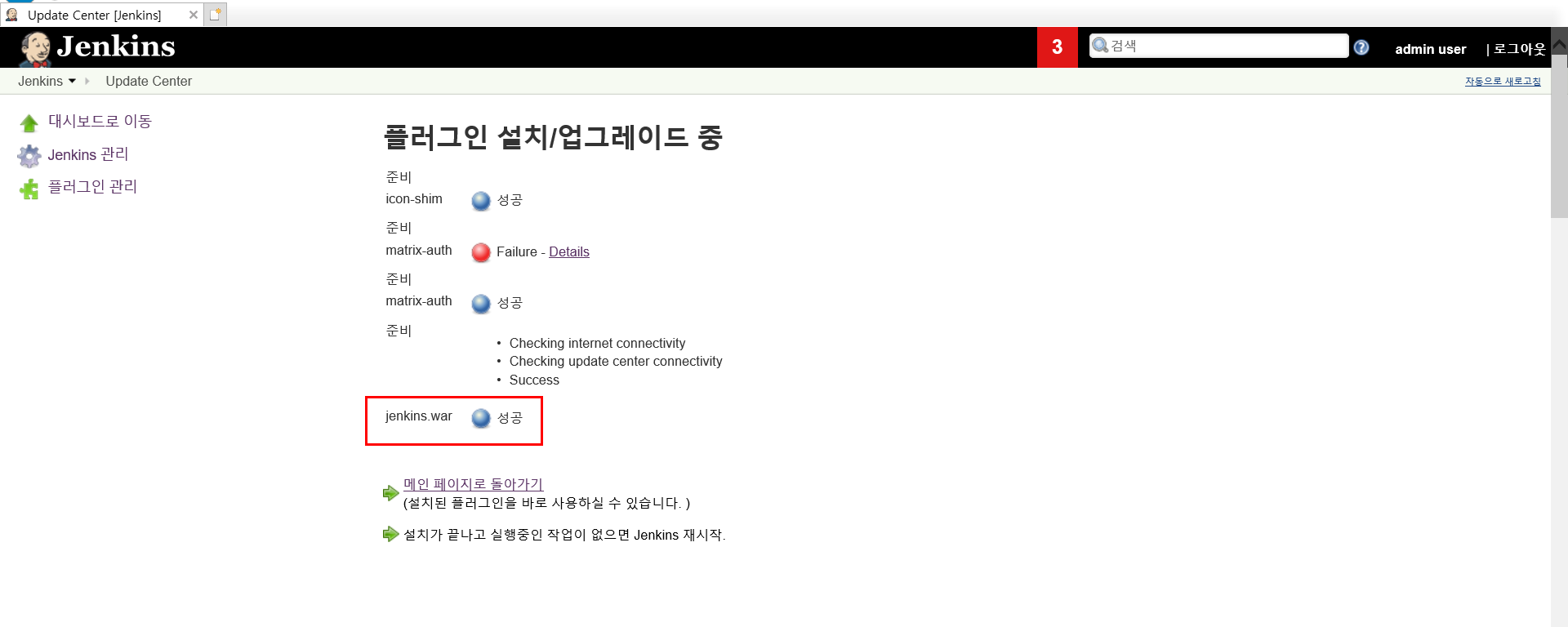The image size is (1568, 627).
Task: Click the green puzzle piece plugin icon
Action: pos(29,189)
